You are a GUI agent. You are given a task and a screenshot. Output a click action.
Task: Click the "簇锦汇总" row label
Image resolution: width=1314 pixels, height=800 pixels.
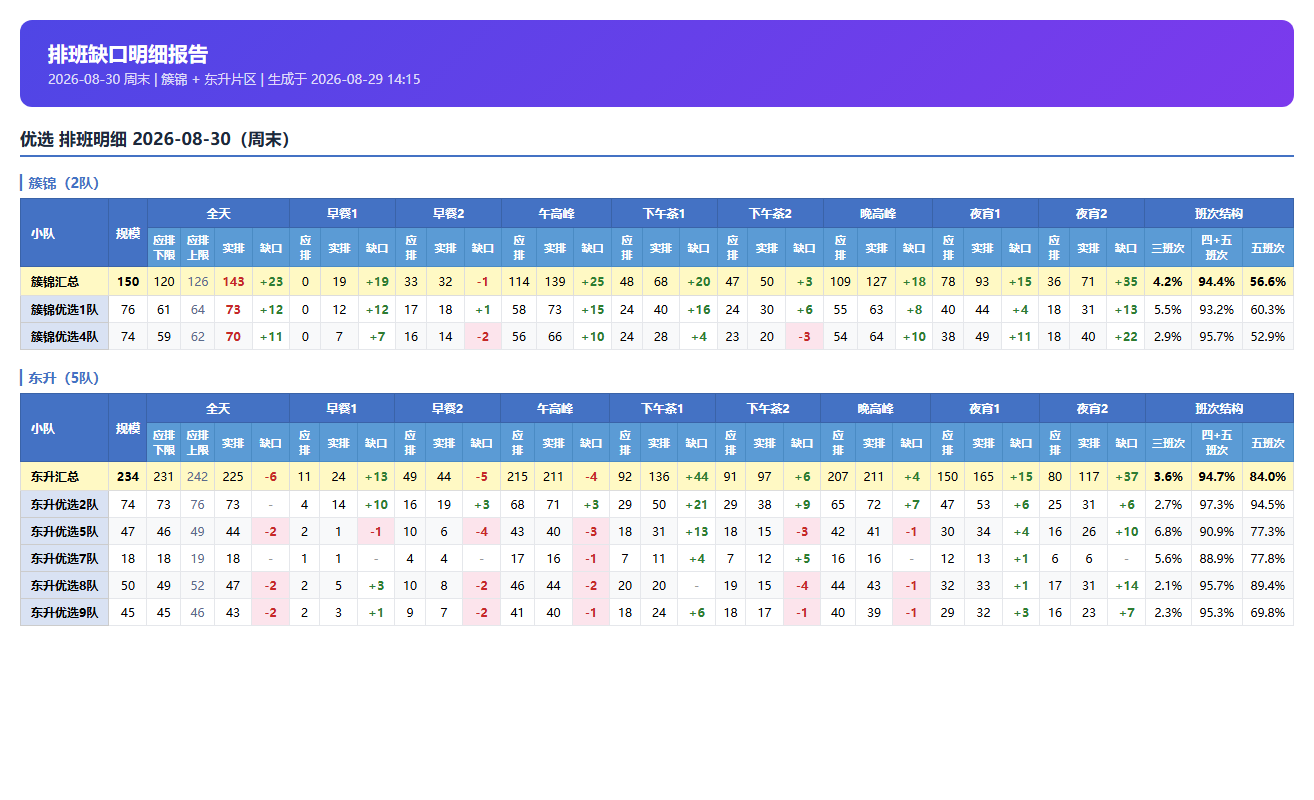click(64, 282)
